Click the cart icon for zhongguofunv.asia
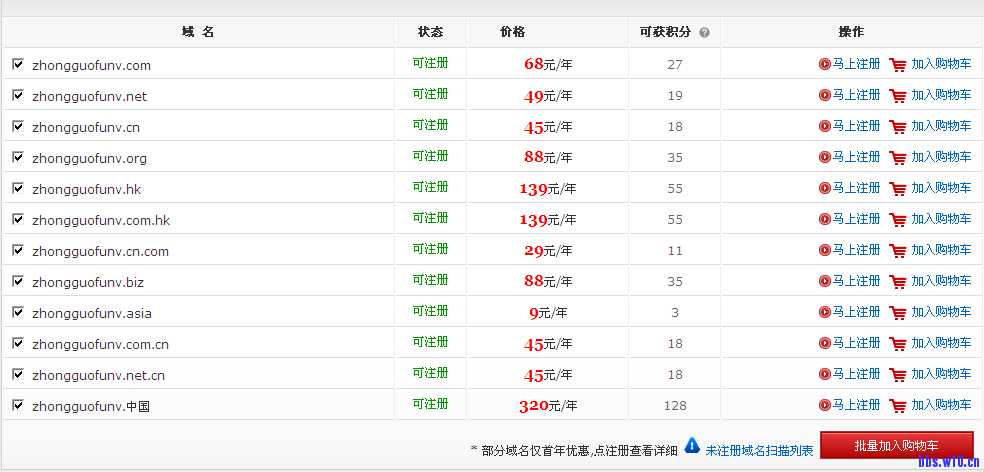This screenshot has width=984, height=472. coord(898,312)
